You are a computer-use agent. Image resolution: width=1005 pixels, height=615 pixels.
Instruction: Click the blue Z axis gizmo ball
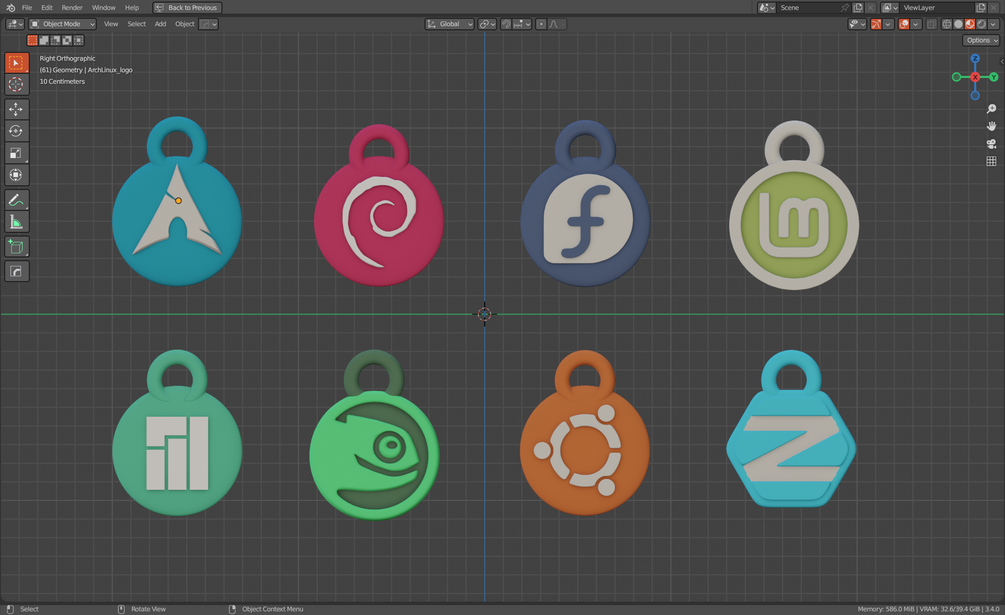[975, 58]
